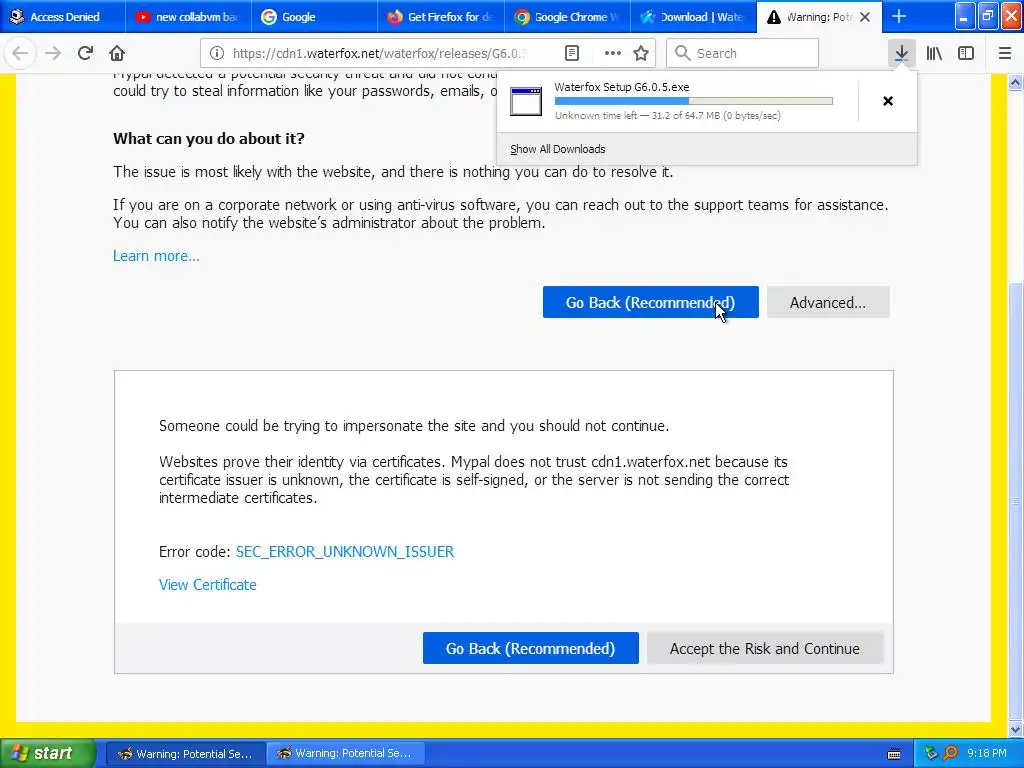1024x768 pixels.
Task: Click the system tray magnifier icon
Action: (x=950, y=754)
